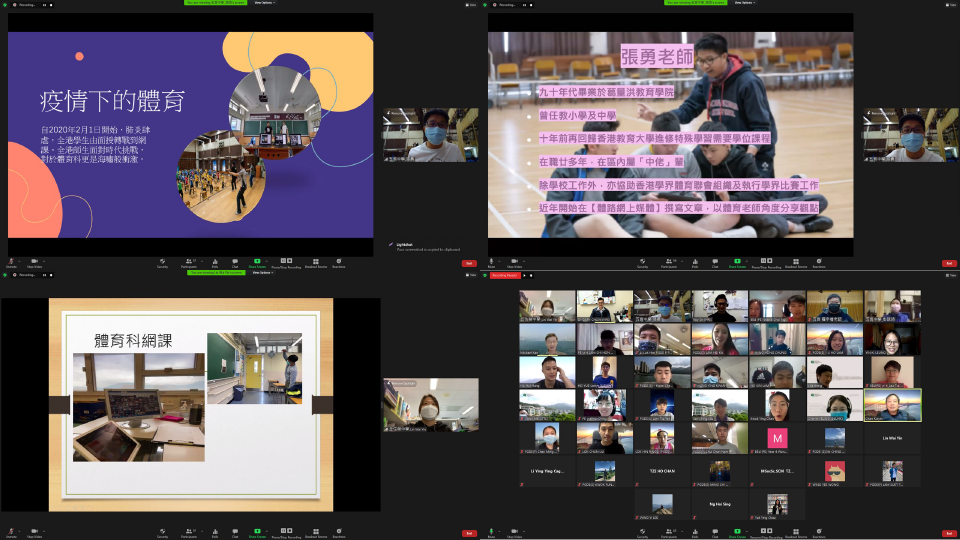End meeting in the 疫情下的體育 slide window
Image resolution: width=960 pixels, height=540 pixels.
pyautogui.click(x=469, y=263)
